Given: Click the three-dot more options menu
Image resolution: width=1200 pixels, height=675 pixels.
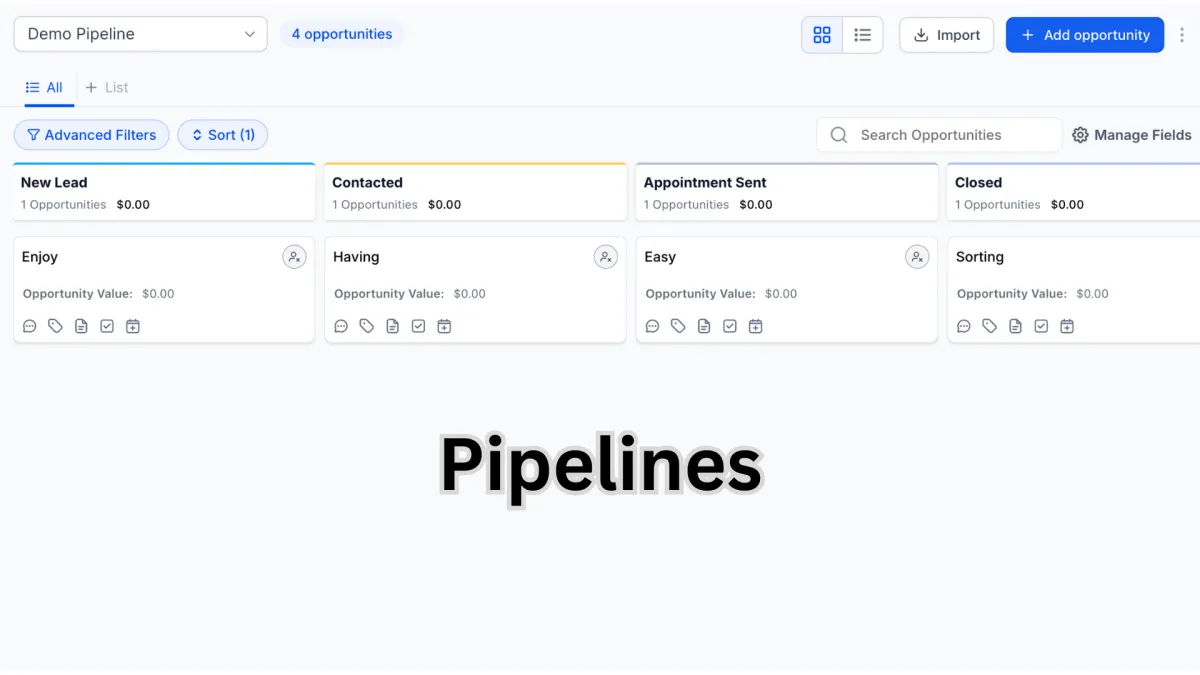Looking at the screenshot, I should (1182, 35).
